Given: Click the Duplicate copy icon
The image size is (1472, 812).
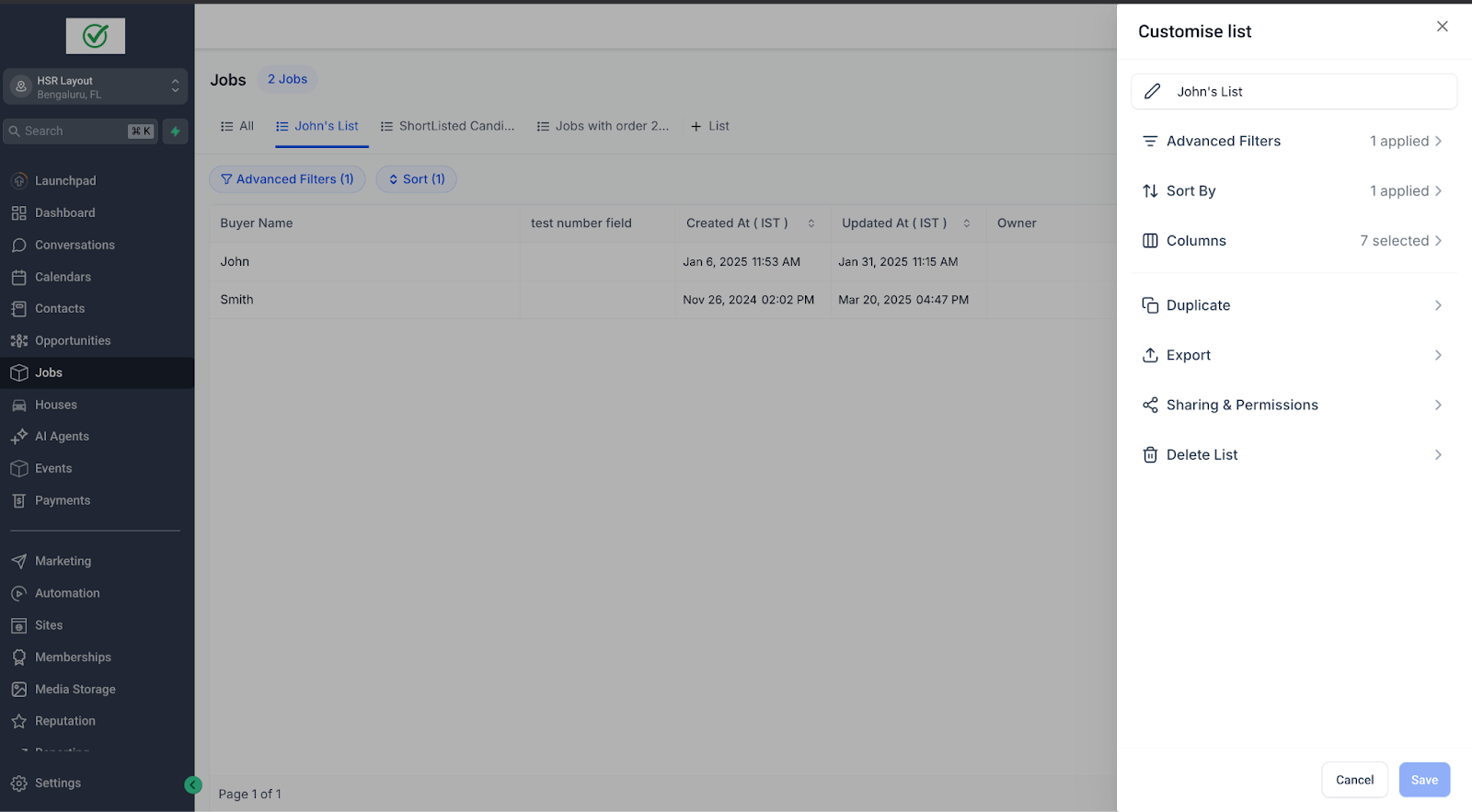Looking at the screenshot, I should tap(1150, 305).
